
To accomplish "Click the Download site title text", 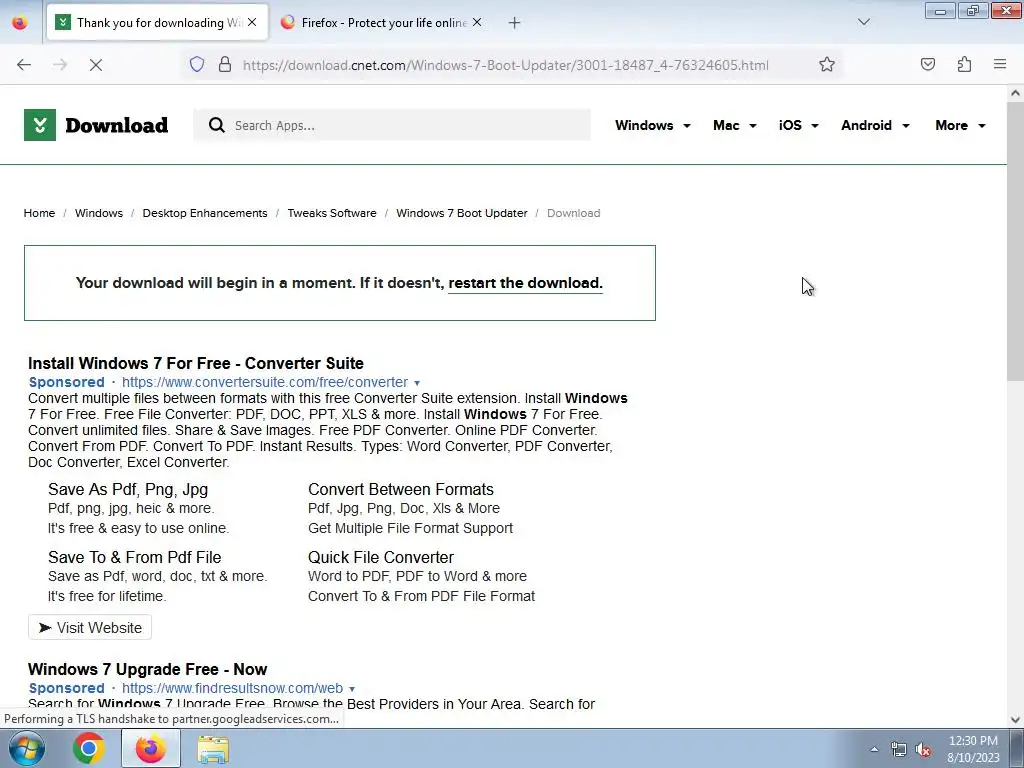I will click(x=116, y=125).
